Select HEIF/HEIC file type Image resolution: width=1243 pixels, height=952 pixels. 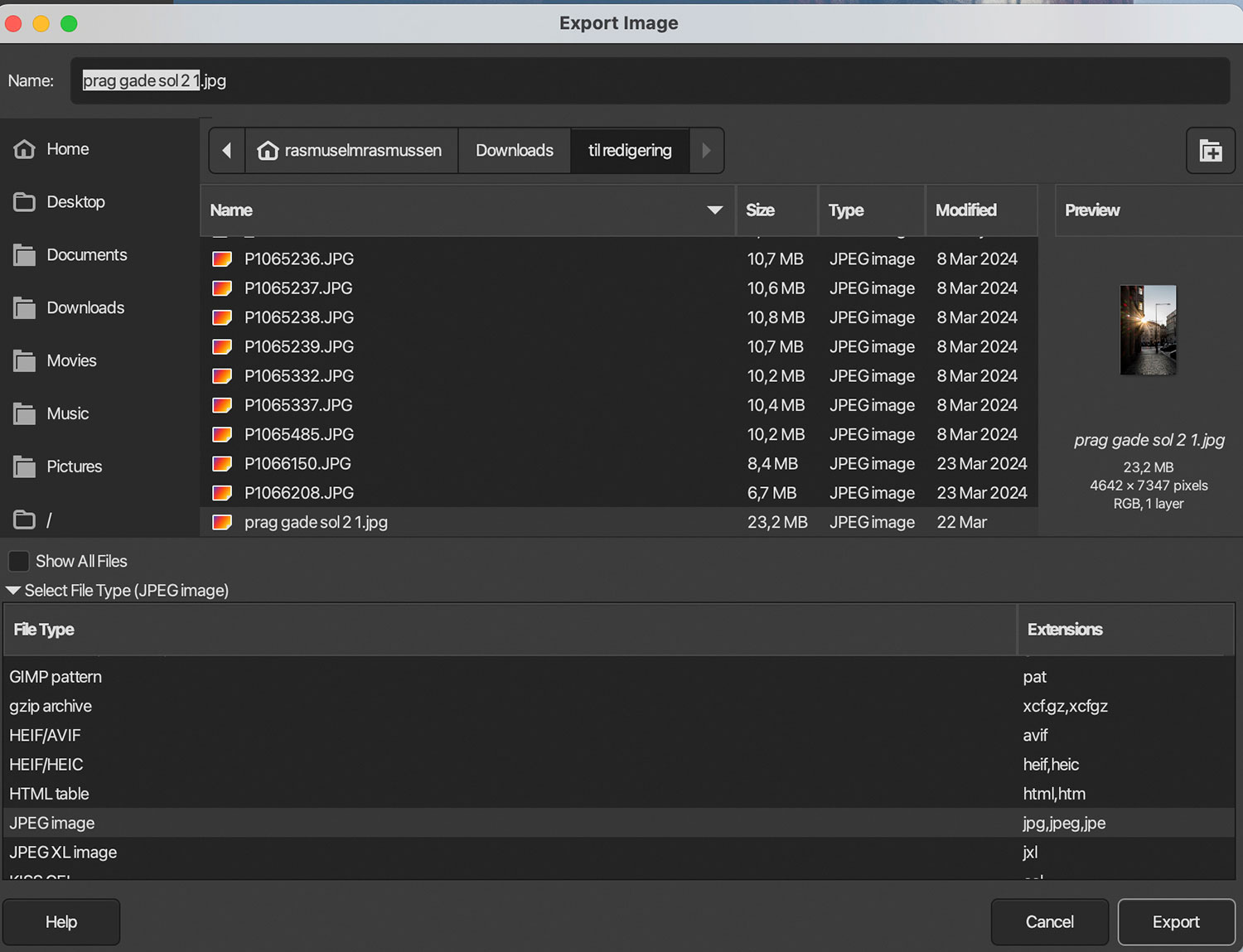(x=46, y=765)
